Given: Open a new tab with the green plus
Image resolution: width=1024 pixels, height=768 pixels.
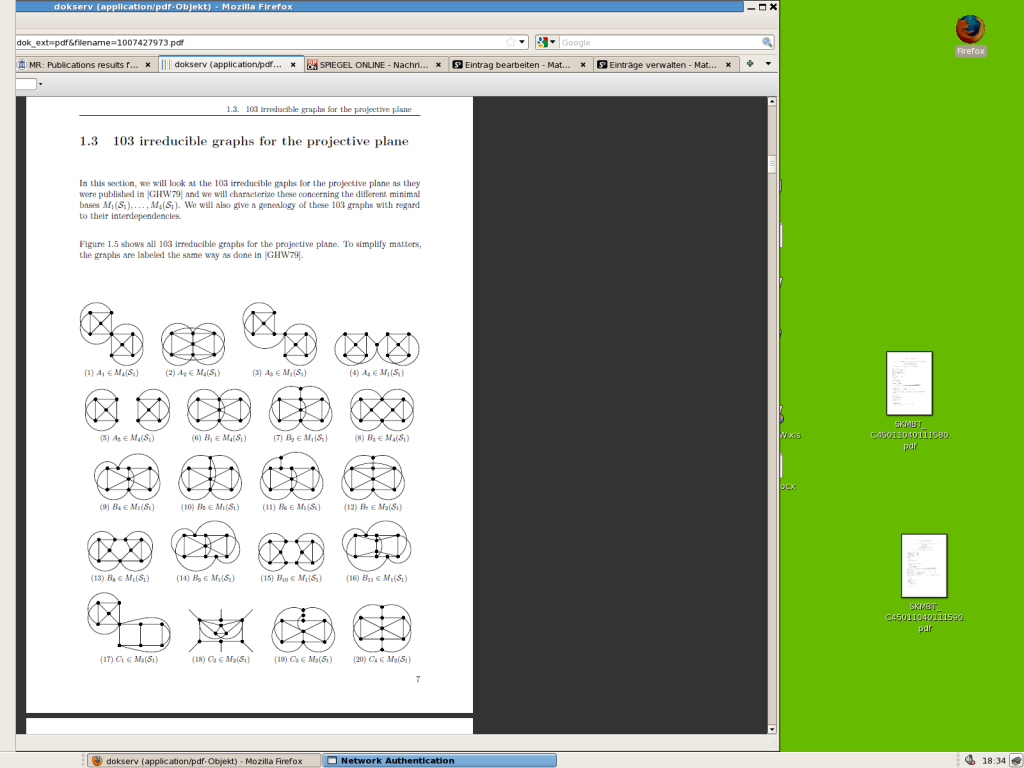Looking at the screenshot, I should click(x=750, y=64).
